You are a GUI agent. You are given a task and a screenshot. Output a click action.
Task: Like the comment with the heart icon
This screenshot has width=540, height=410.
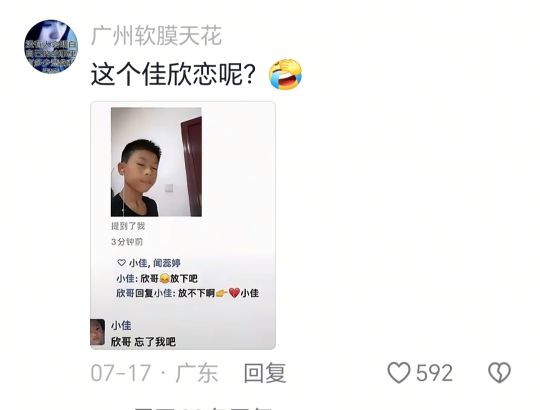(x=399, y=373)
